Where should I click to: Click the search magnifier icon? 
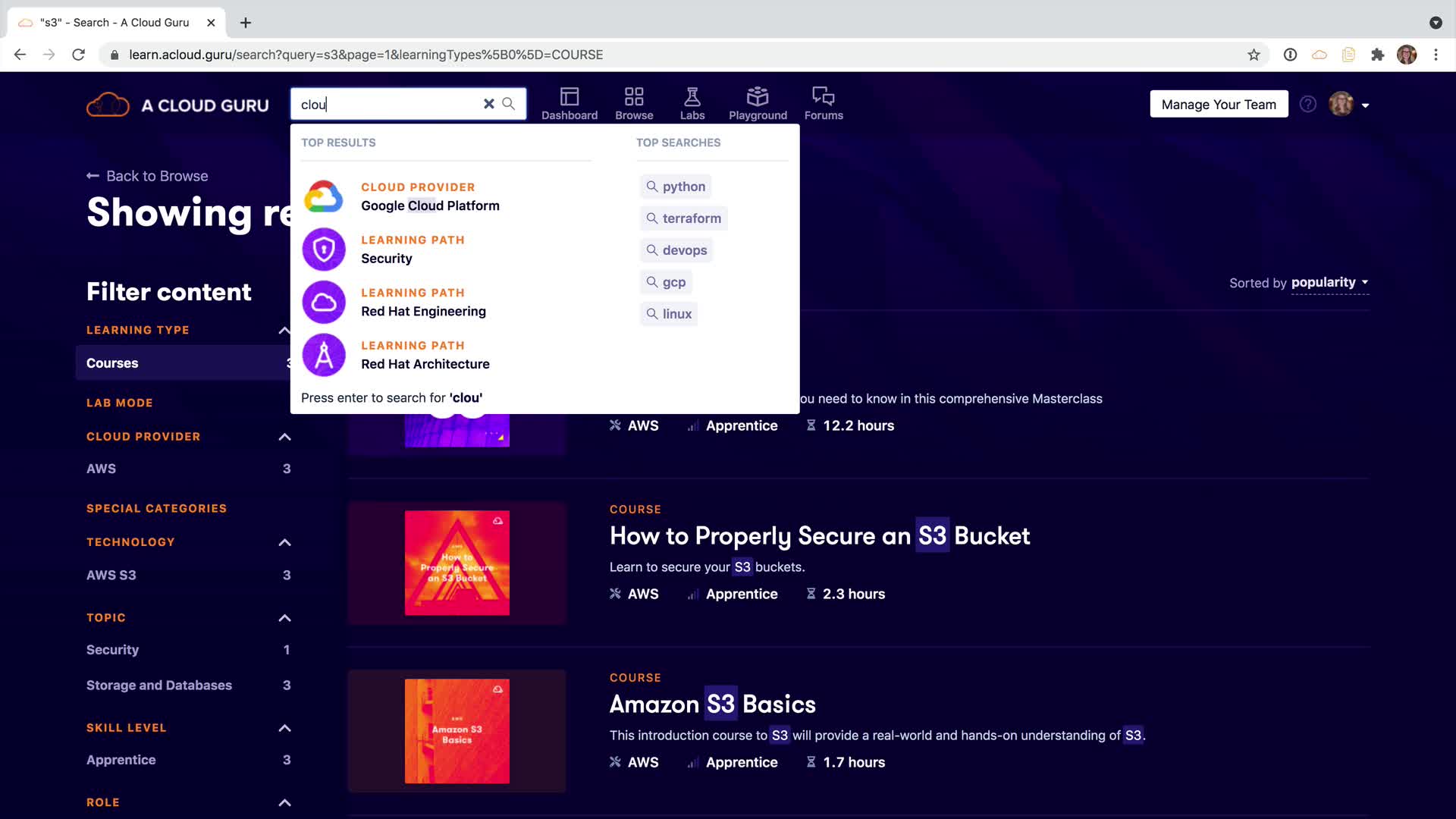click(x=509, y=104)
